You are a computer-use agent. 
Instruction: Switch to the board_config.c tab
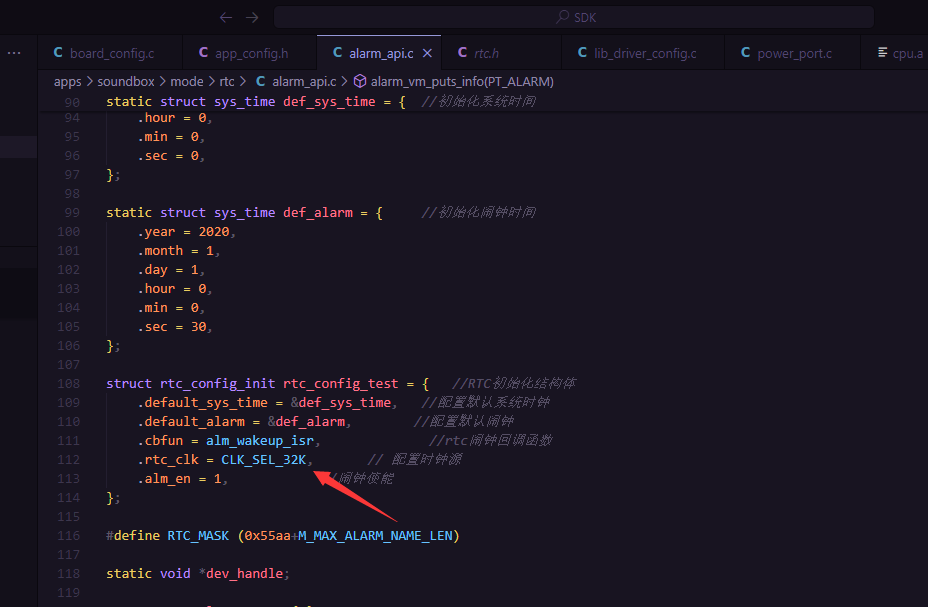[110, 53]
